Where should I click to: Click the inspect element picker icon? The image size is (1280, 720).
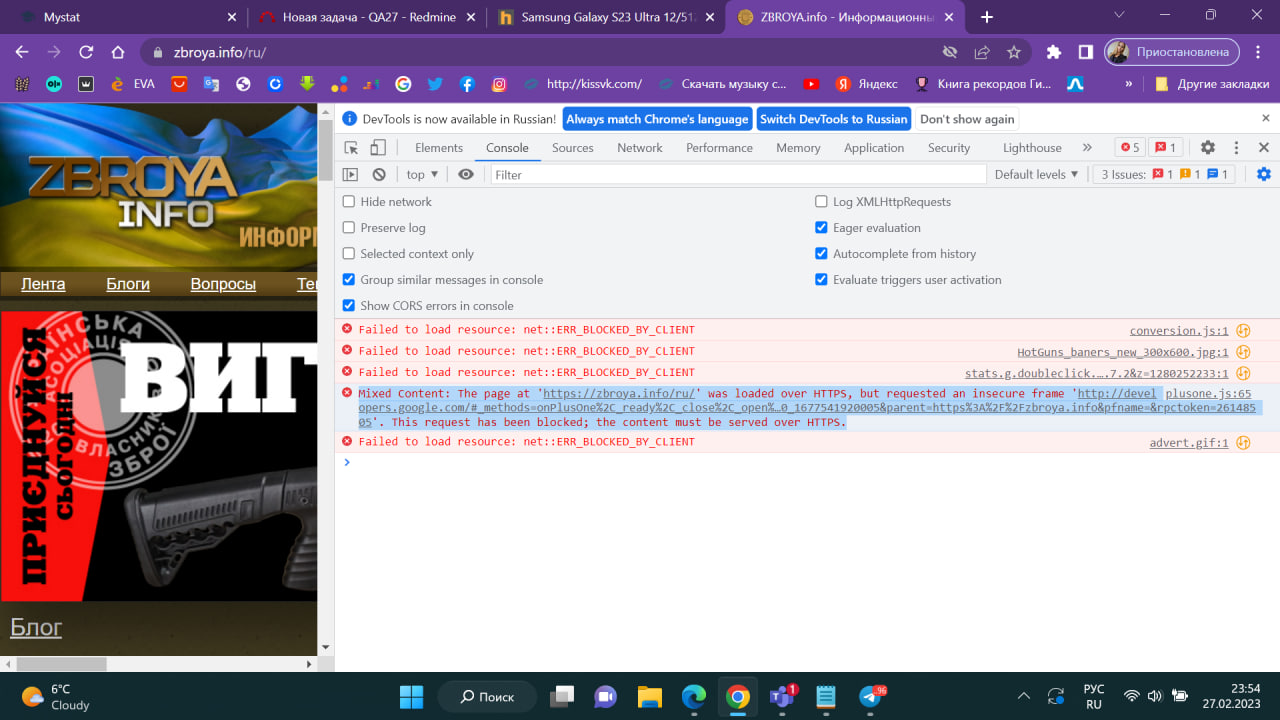(x=351, y=148)
